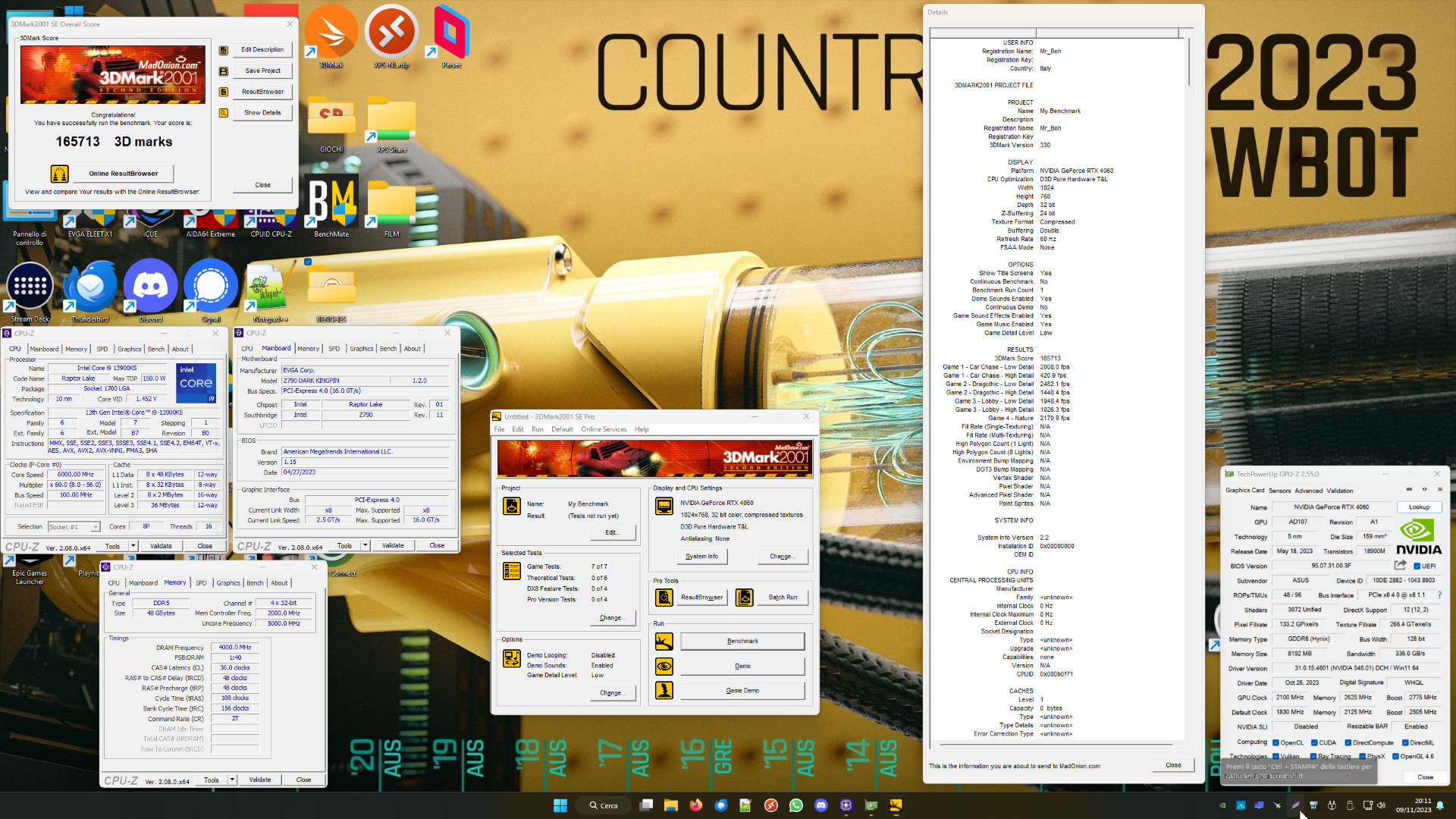Open the 3DMark desktop shortcut
1456x819 pixels.
331,36
